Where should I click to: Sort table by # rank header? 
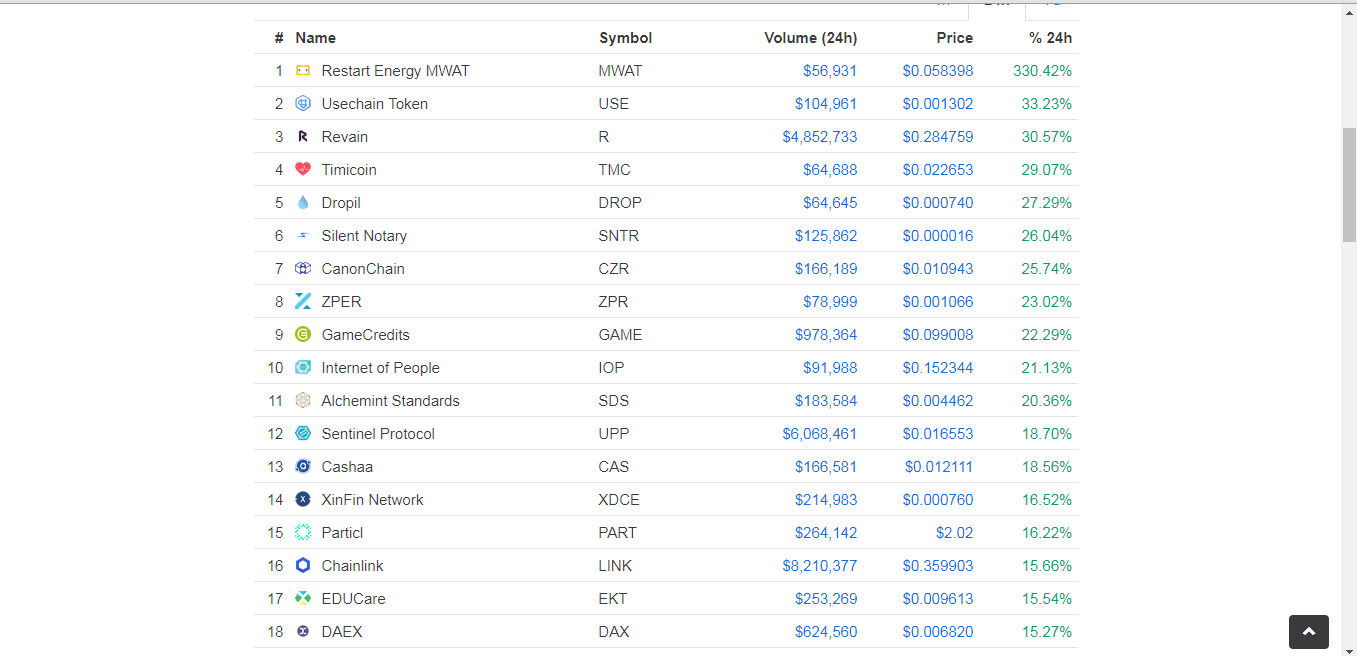click(x=279, y=38)
